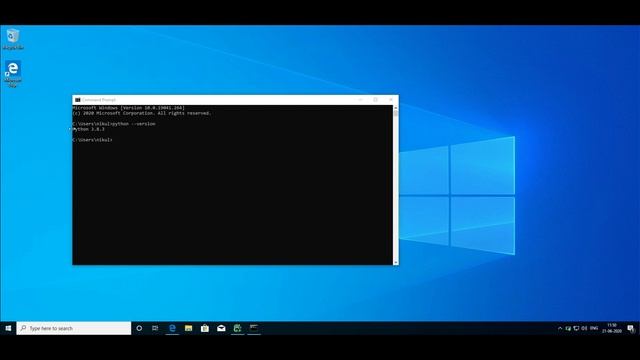Click the Command Prompt scrollbar thumb
The width and height of the screenshot is (640, 360).
396,113
